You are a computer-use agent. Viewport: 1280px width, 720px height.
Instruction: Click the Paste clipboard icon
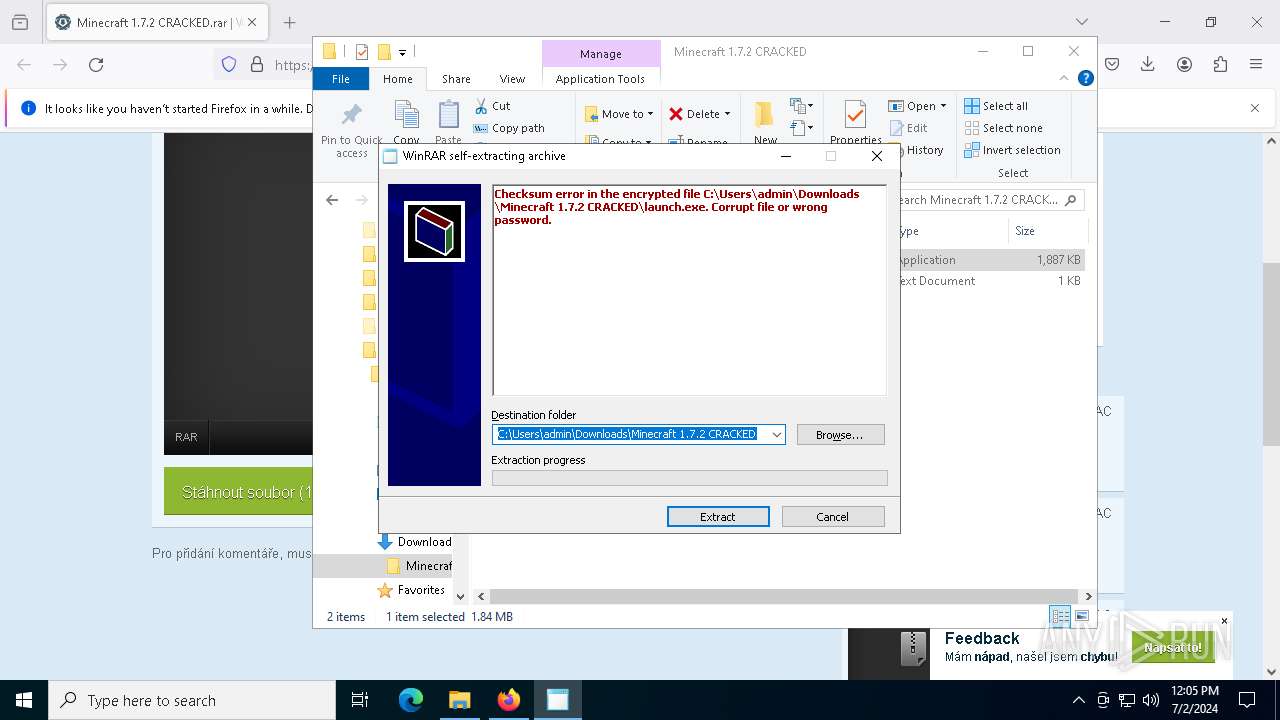tap(448, 114)
